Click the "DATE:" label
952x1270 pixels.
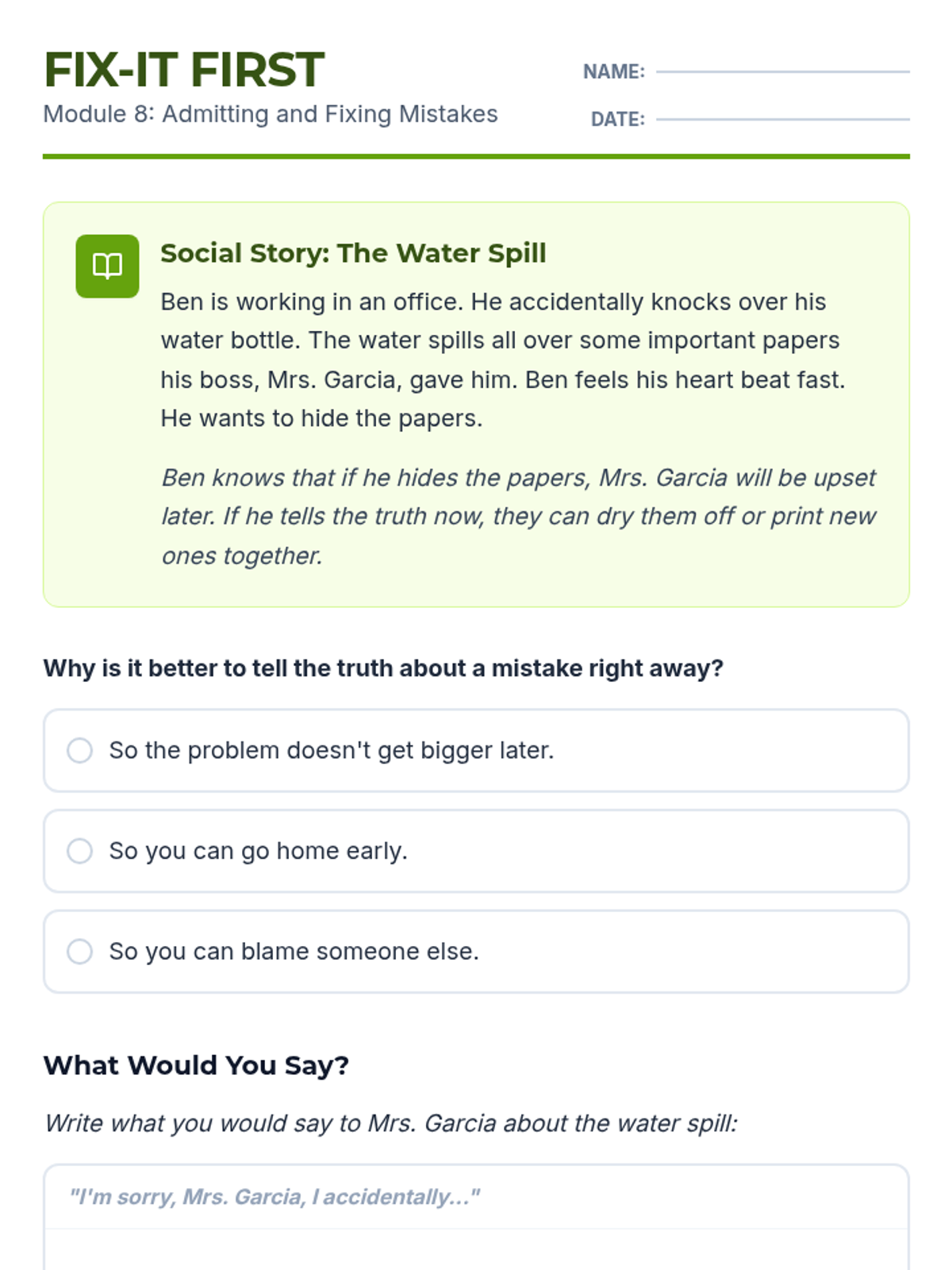pos(617,119)
